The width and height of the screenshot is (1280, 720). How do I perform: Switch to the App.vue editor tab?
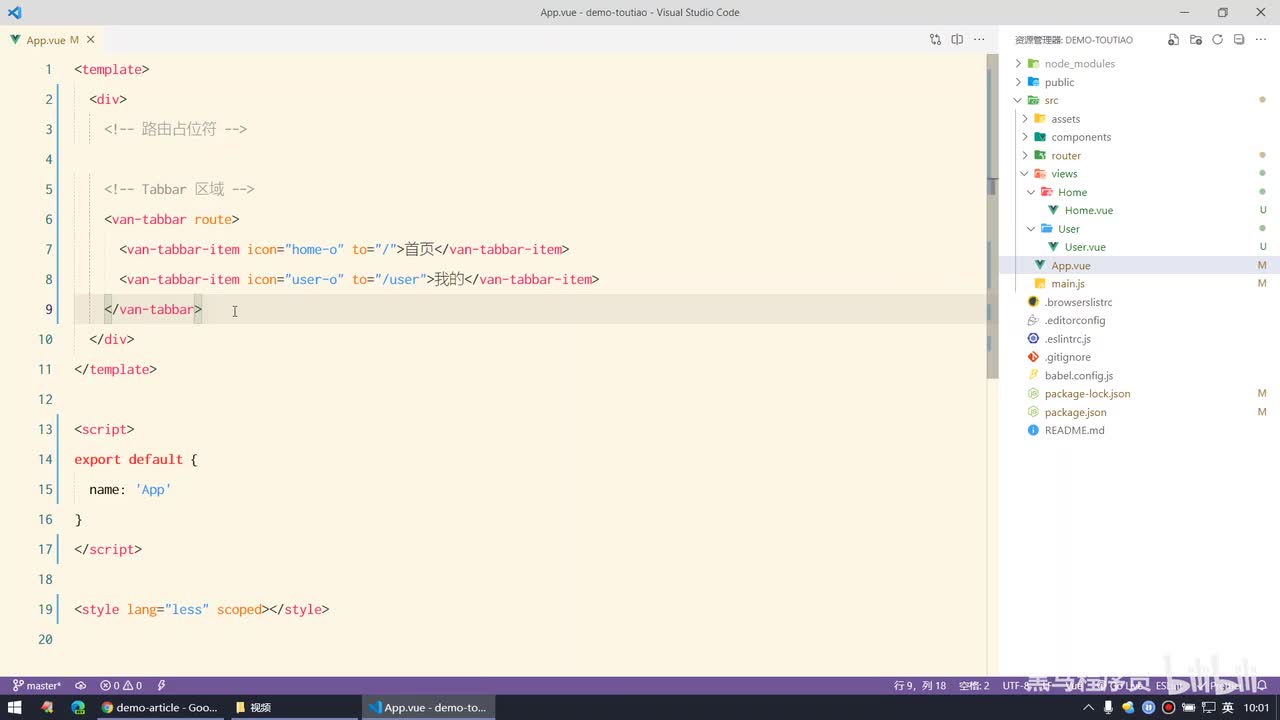52,40
